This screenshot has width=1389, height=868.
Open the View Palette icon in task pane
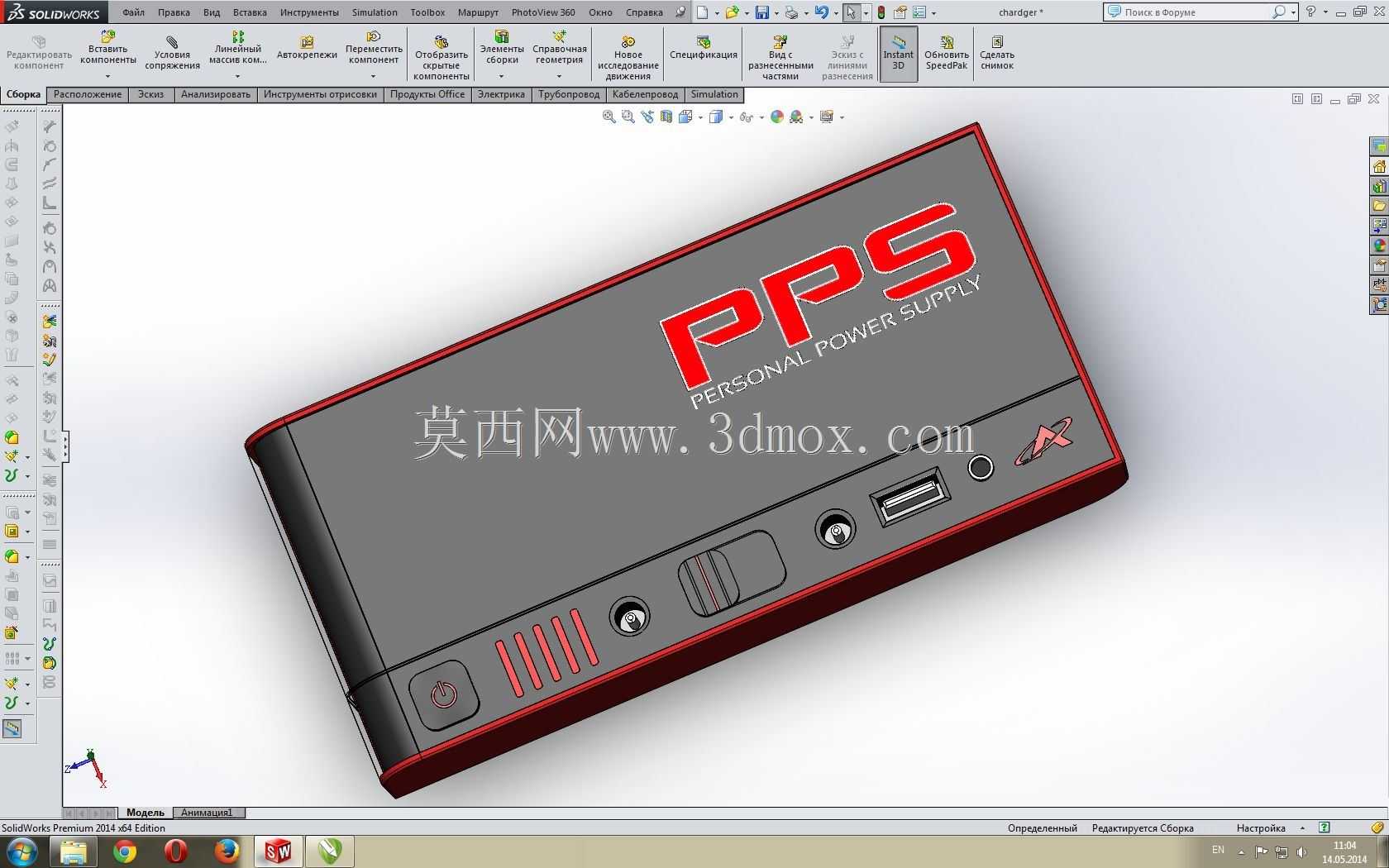[x=1379, y=226]
